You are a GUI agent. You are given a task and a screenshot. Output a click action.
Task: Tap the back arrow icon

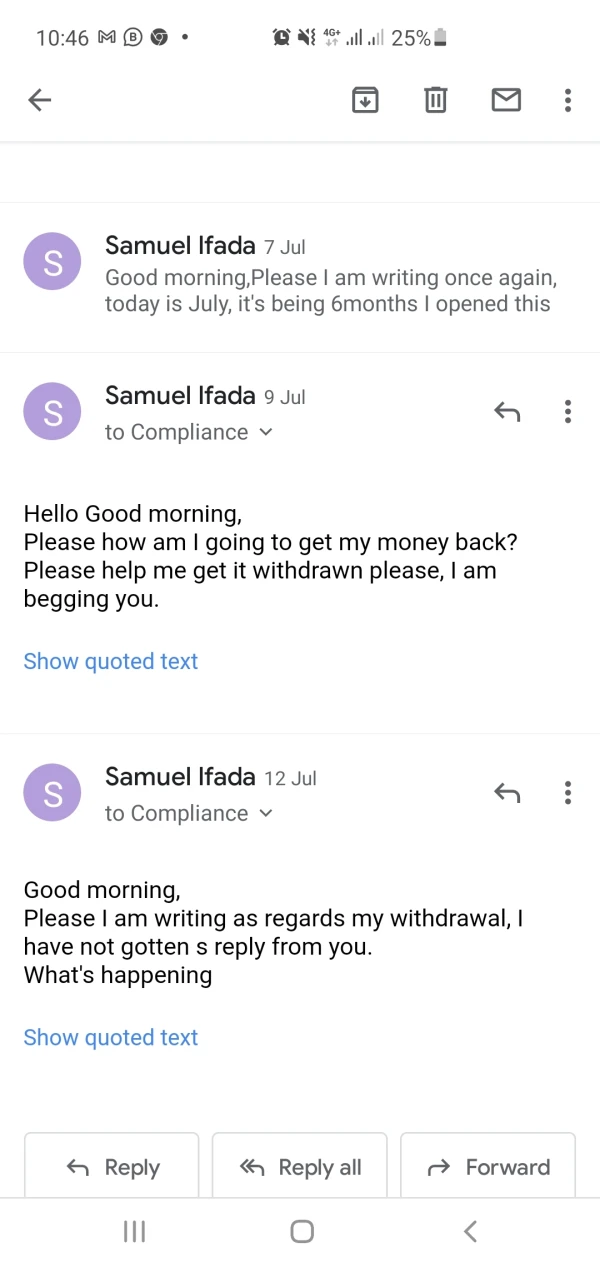[40, 99]
